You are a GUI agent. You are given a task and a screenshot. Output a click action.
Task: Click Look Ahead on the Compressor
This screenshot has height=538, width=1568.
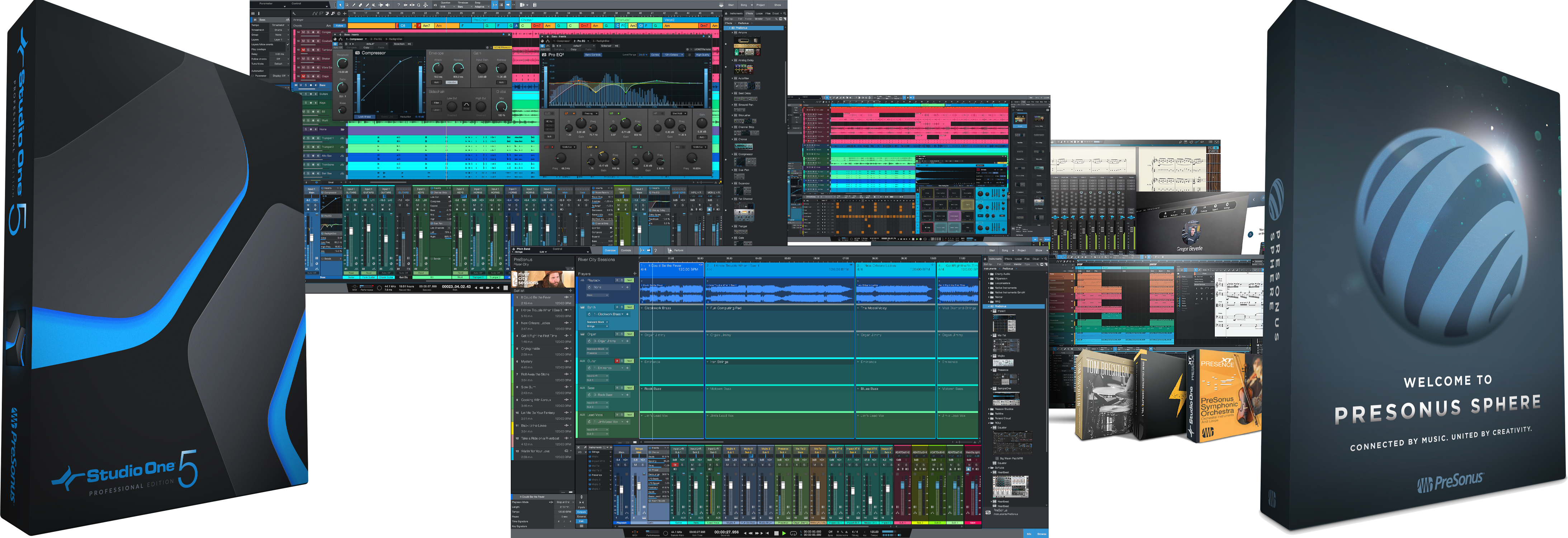[x=365, y=117]
